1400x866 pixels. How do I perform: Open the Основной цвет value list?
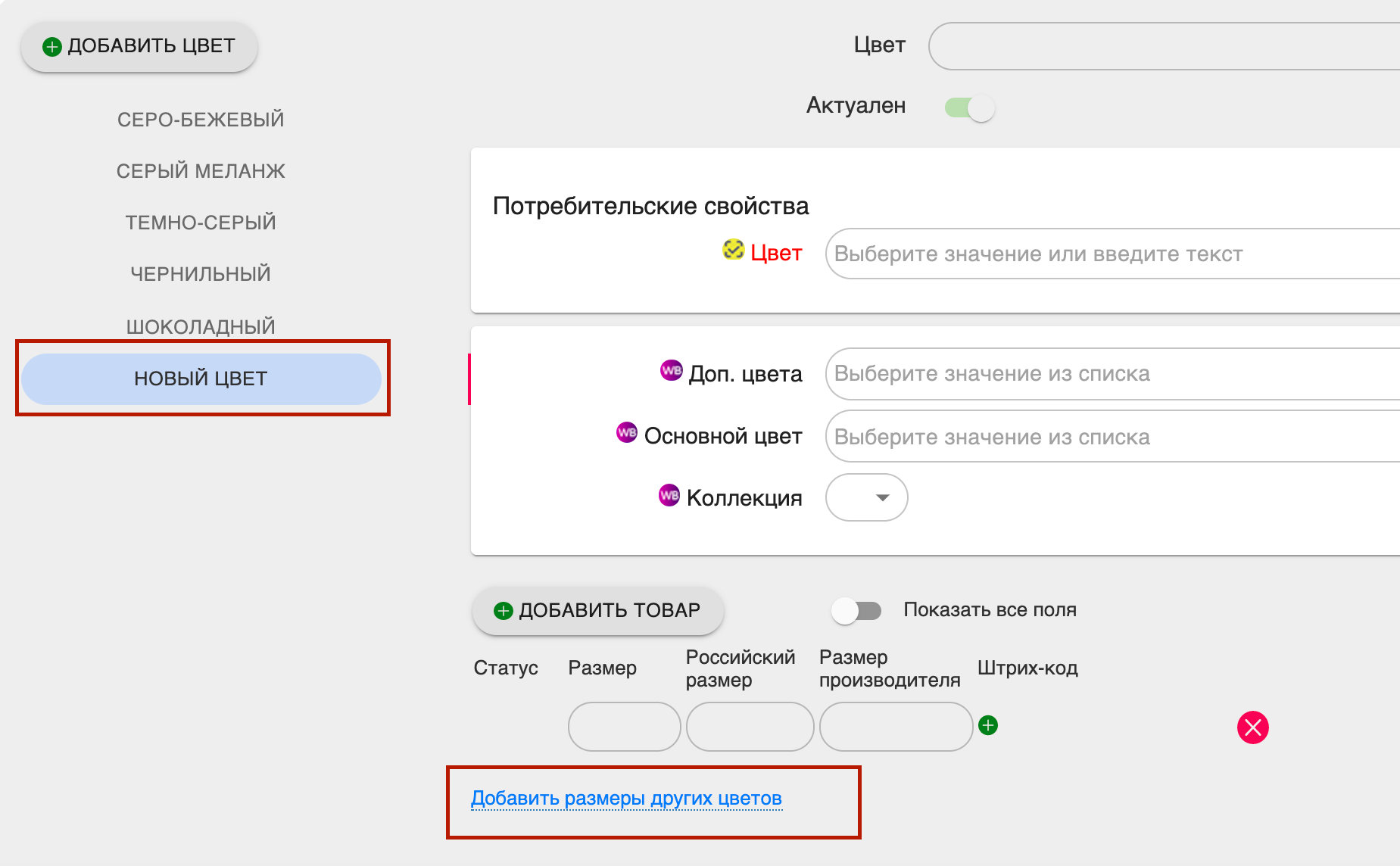(x=1112, y=436)
